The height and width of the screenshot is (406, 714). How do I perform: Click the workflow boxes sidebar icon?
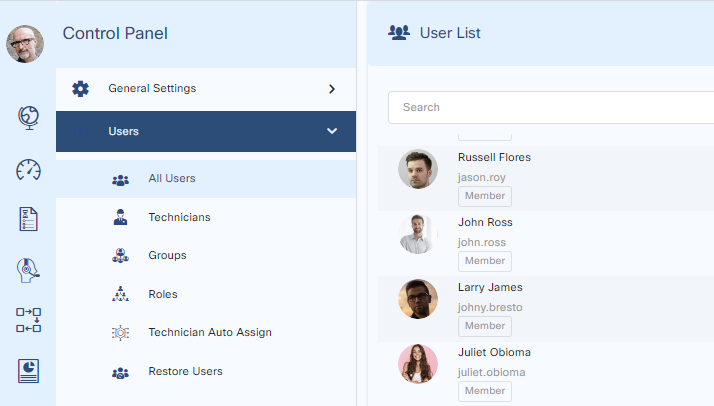tap(28, 320)
